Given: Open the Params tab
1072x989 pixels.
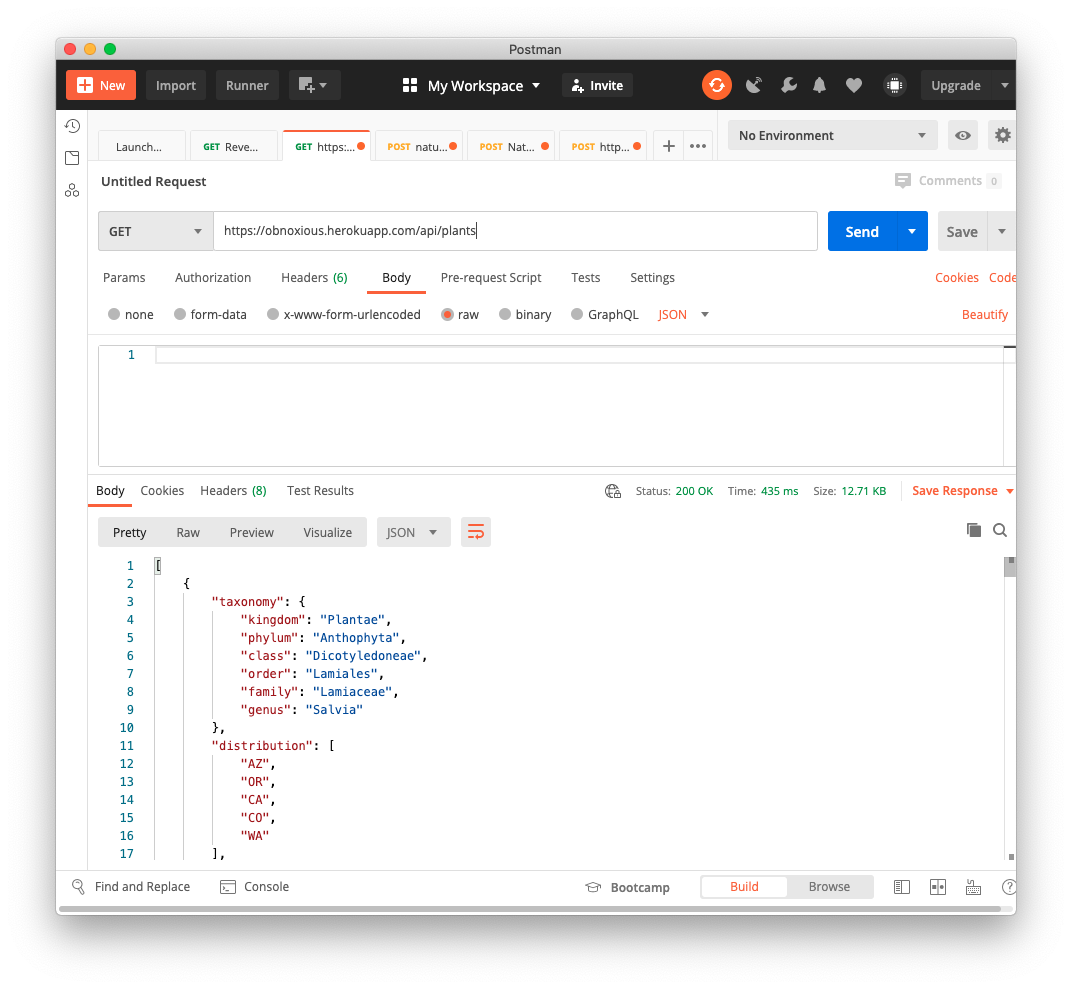Looking at the screenshot, I should 124,277.
